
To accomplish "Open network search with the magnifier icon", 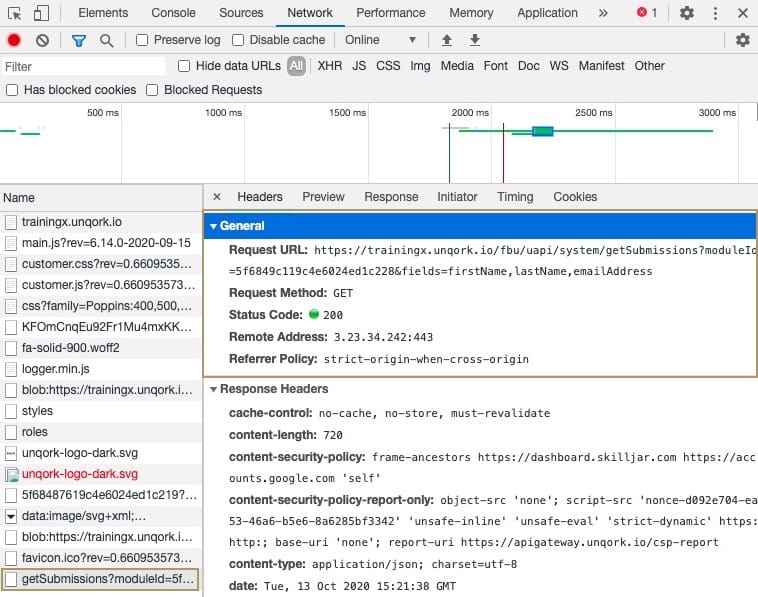I will [106, 41].
